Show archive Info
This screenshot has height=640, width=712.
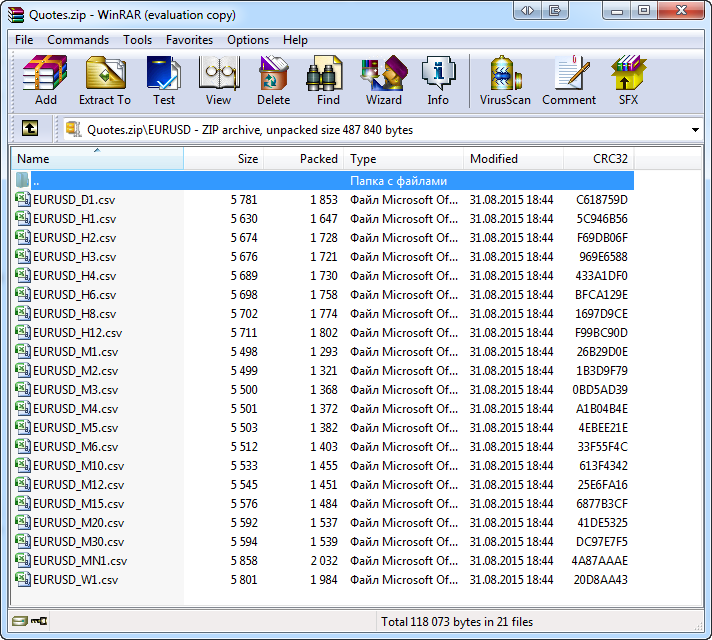coord(438,81)
